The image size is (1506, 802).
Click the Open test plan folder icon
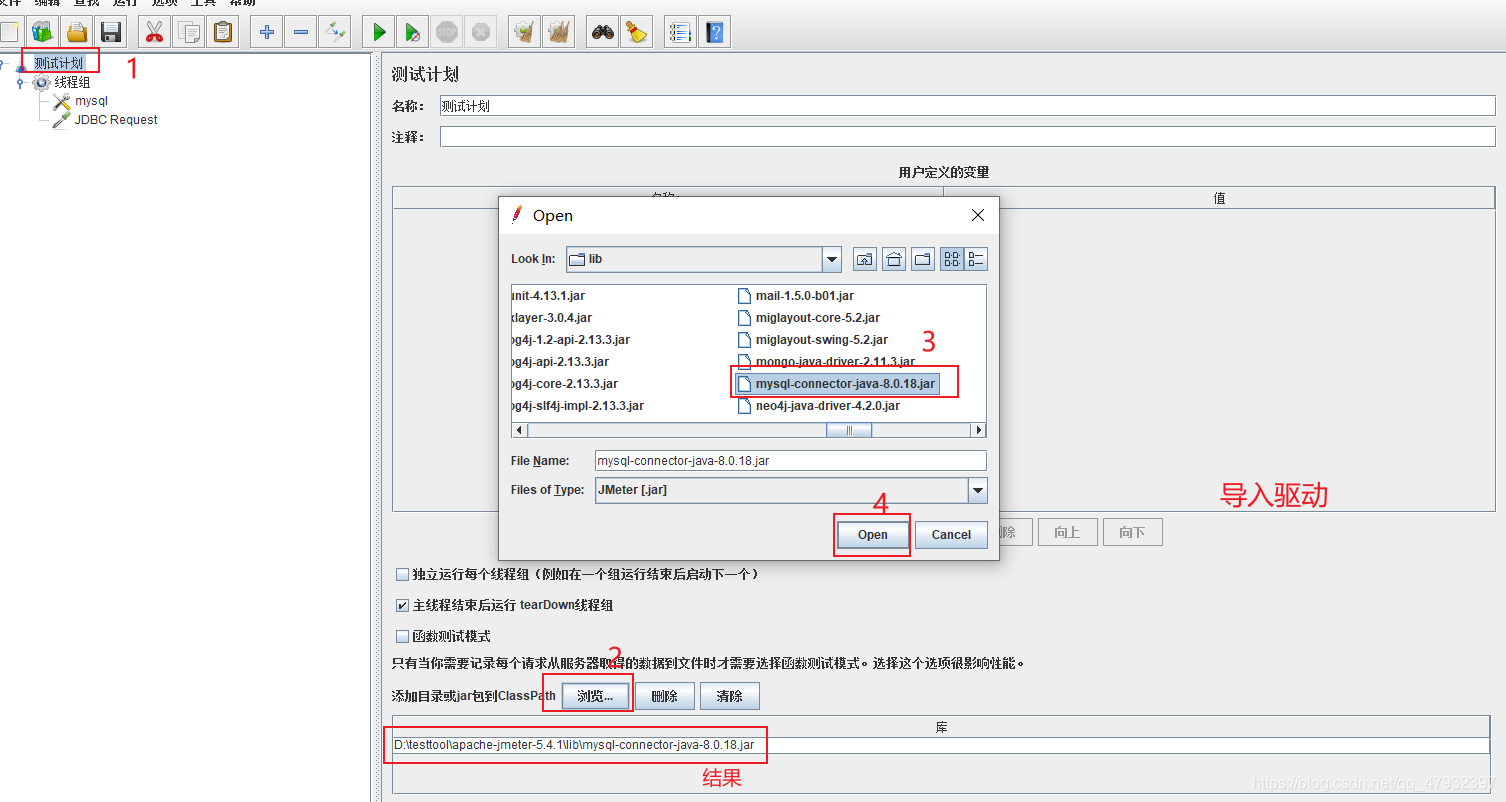77,32
